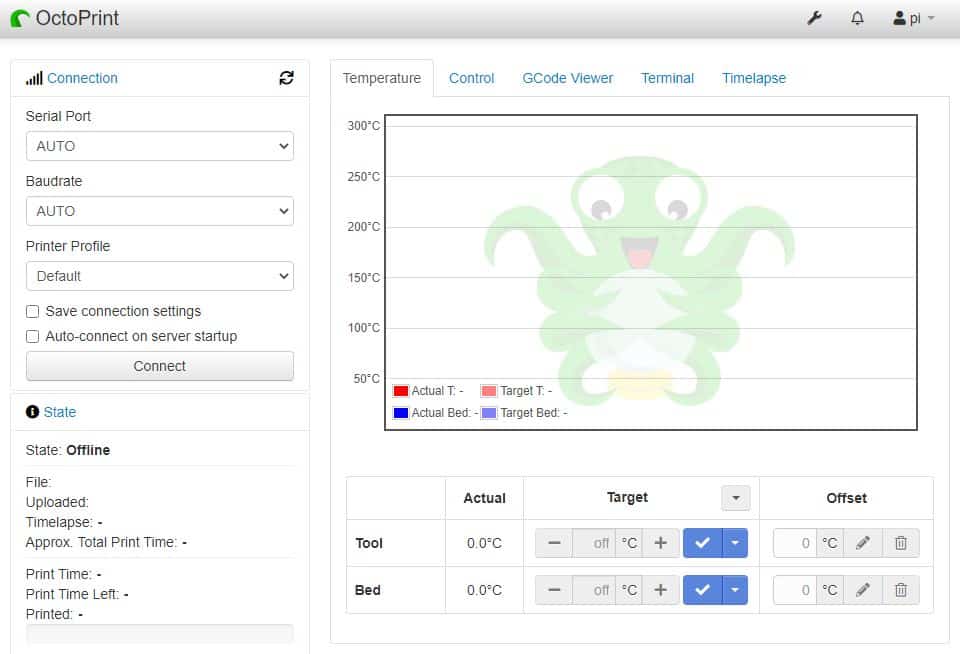The width and height of the screenshot is (960, 654).
Task: Open Tool temperature presets dropdown
Action: point(735,543)
